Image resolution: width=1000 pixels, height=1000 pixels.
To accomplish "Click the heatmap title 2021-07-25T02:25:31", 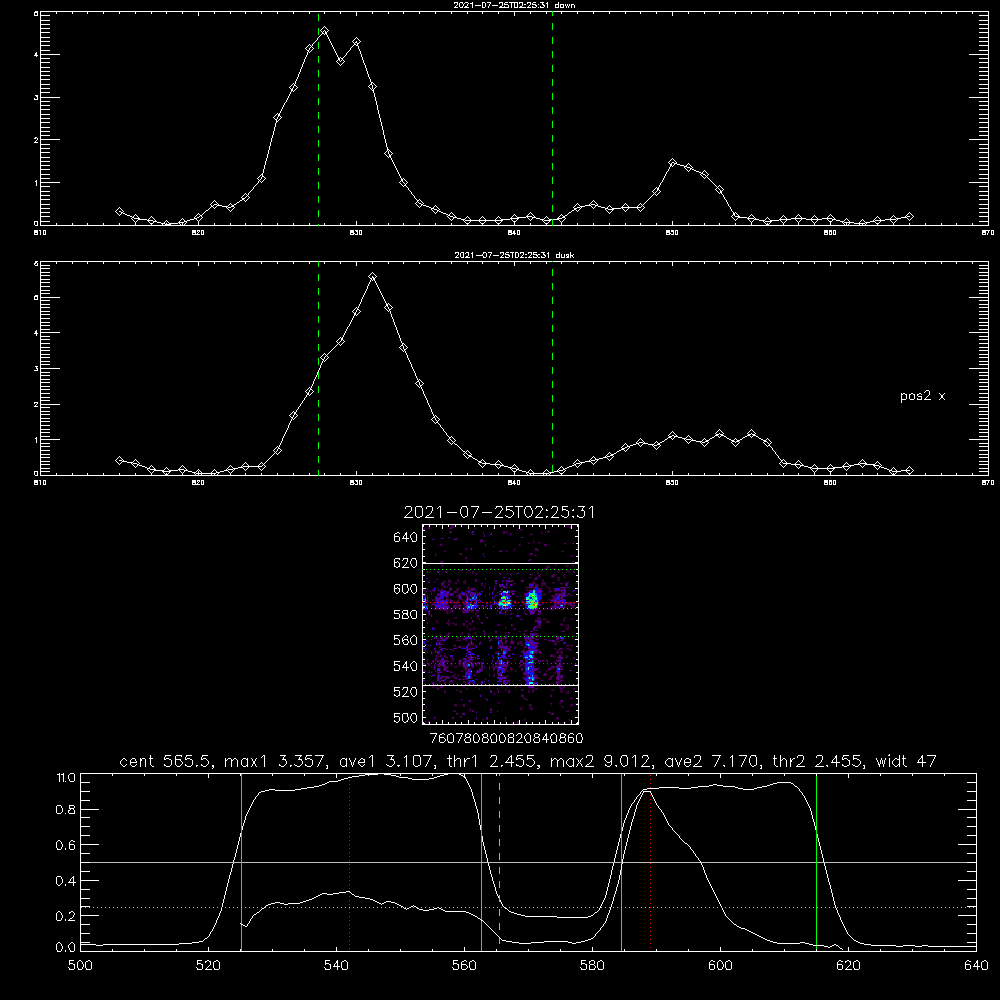I will (499, 512).
